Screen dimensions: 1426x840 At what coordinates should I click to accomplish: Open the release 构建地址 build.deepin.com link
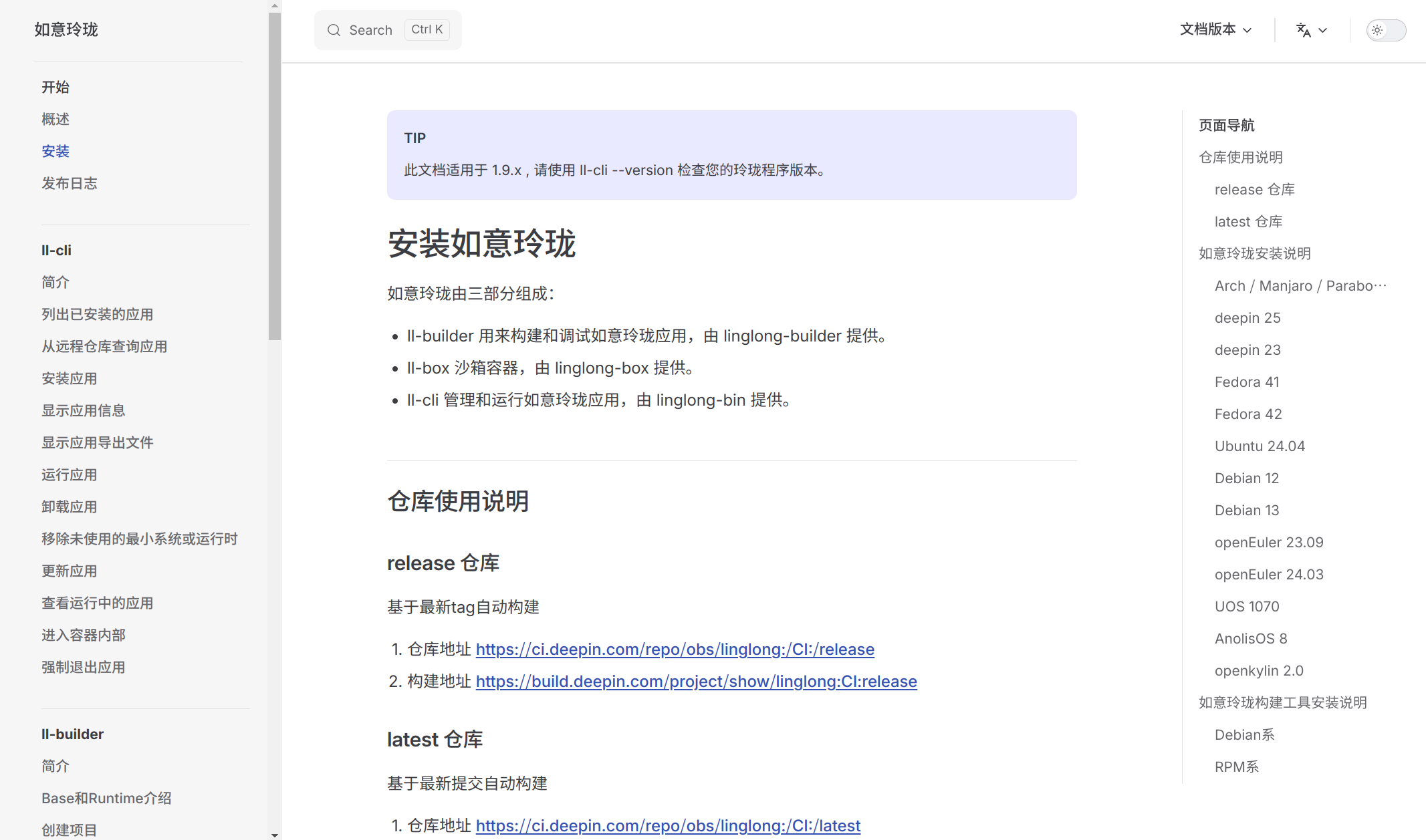(x=697, y=681)
